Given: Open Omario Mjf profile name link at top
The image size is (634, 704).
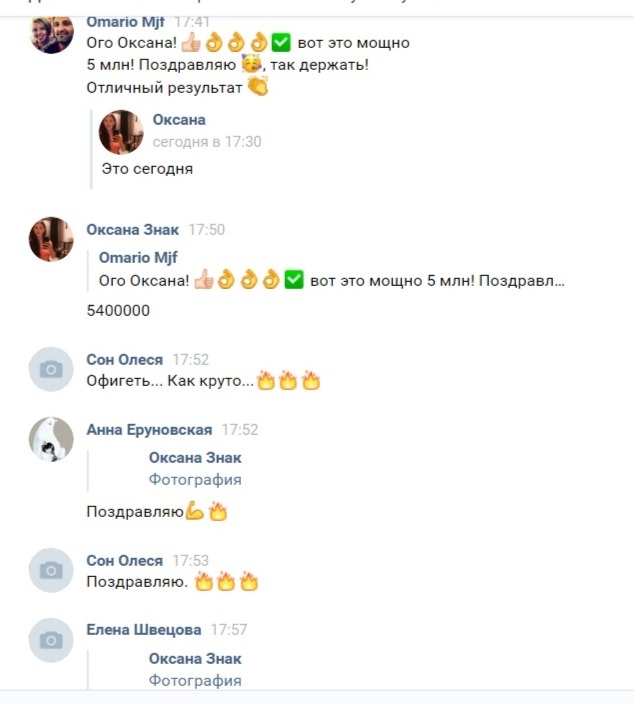Looking at the screenshot, I should (x=125, y=22).
